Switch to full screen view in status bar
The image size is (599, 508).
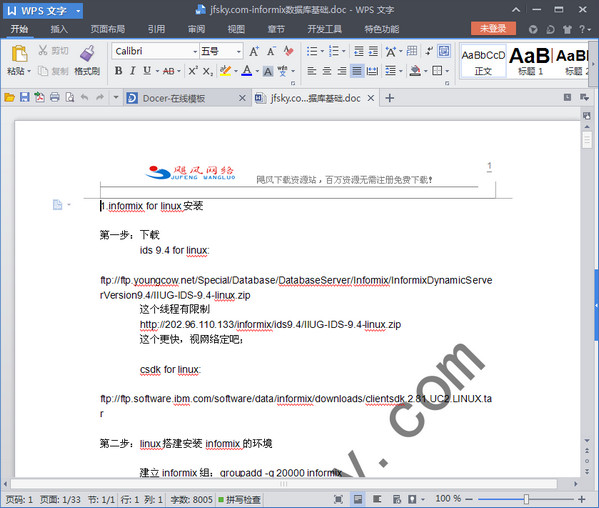pos(338,499)
